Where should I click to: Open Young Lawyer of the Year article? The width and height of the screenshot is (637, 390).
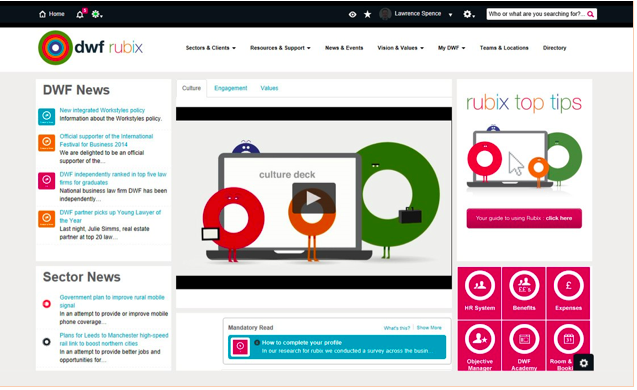tap(110, 217)
